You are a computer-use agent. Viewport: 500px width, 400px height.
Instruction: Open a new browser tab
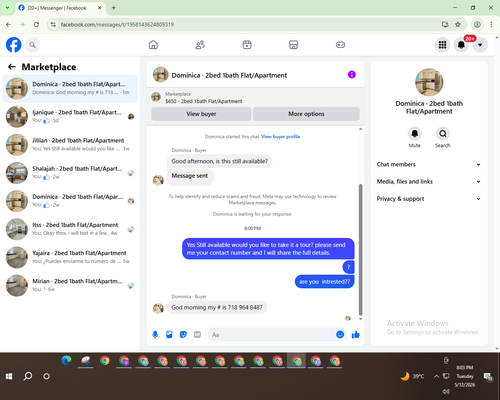(x=114, y=8)
